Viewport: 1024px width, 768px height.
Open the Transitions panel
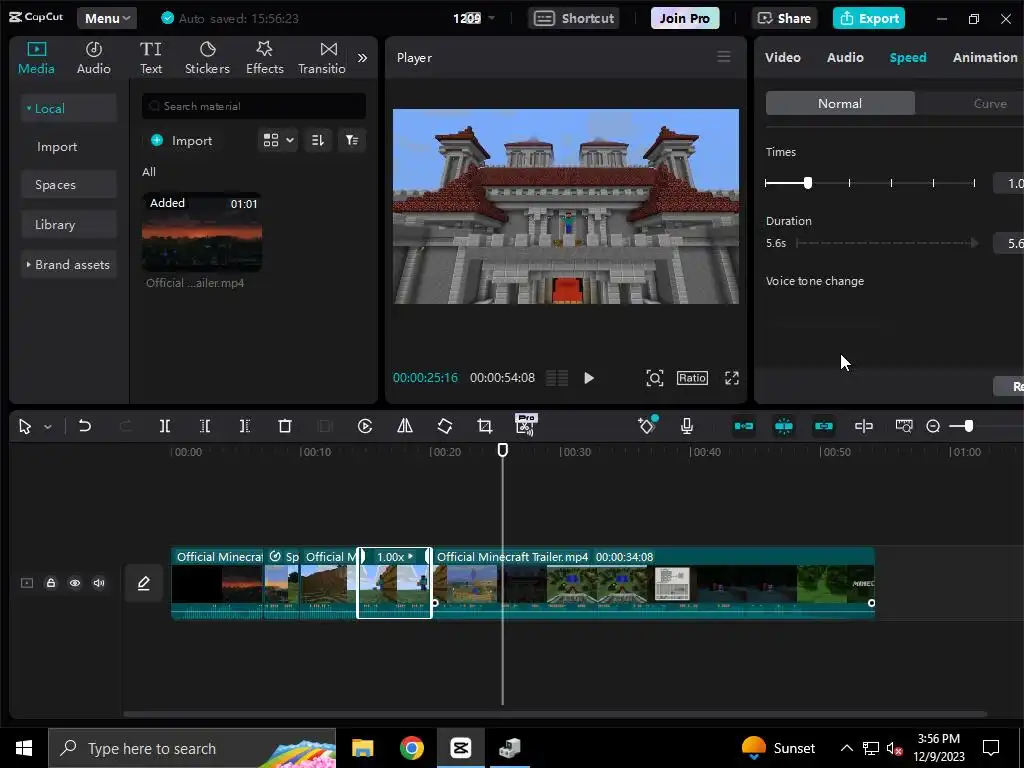click(x=322, y=58)
